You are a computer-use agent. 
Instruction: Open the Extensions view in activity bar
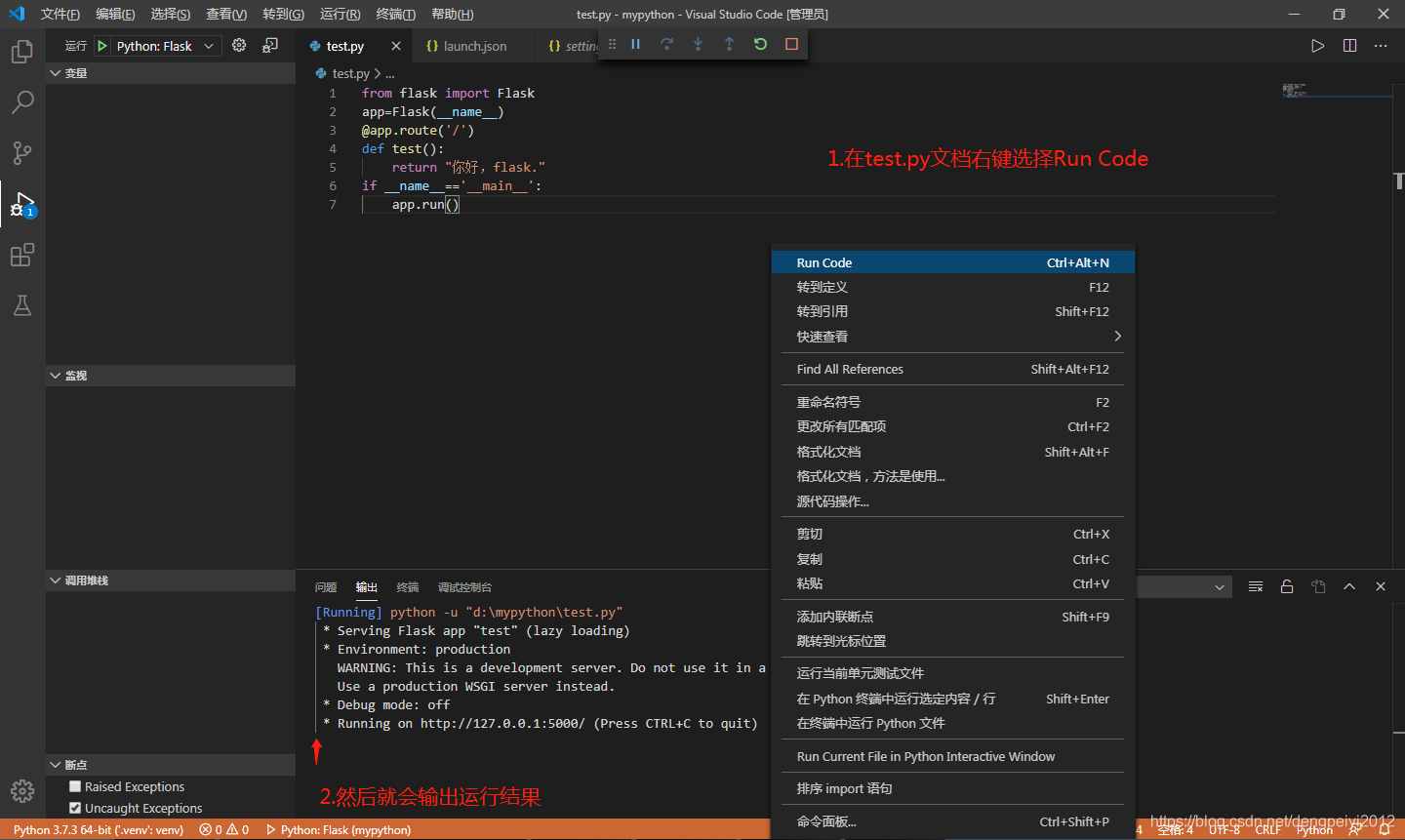pos(22,256)
